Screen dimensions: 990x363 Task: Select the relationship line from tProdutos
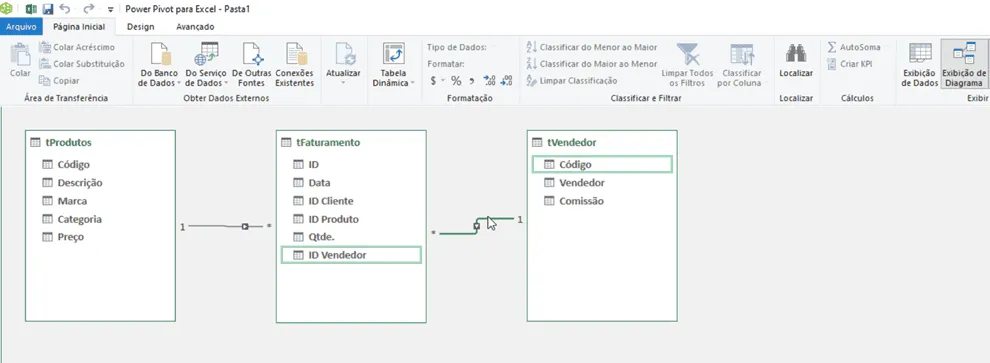pos(225,226)
